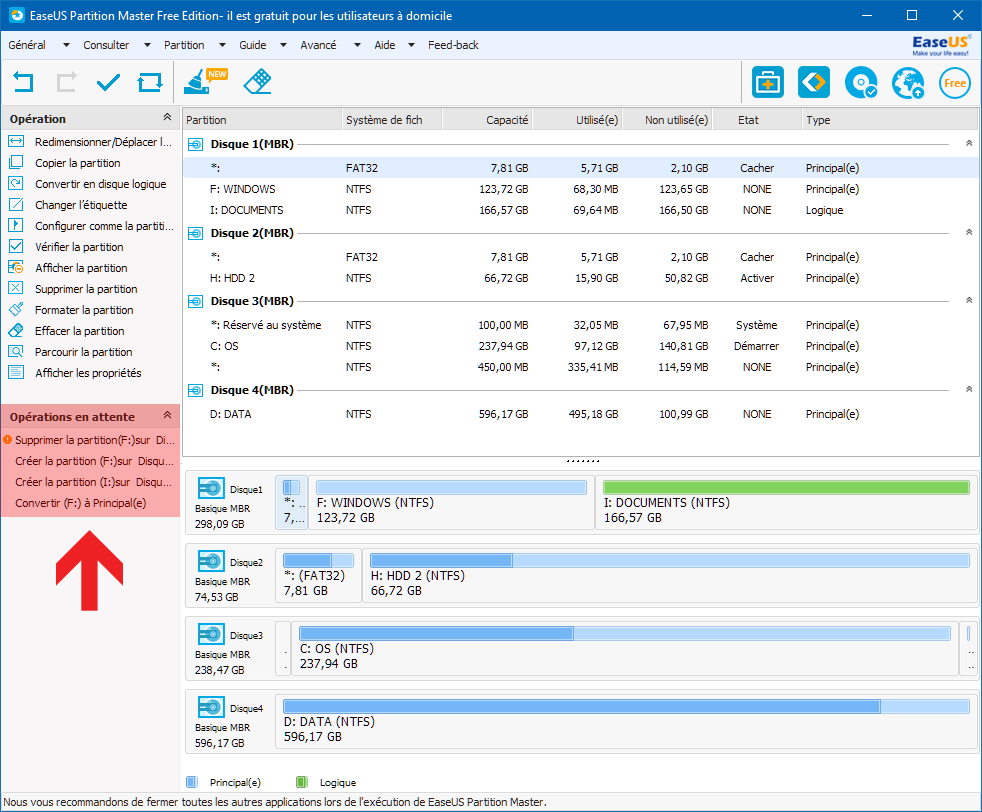Collapse the Opération panel
This screenshot has height=812, width=982.
tap(167, 117)
